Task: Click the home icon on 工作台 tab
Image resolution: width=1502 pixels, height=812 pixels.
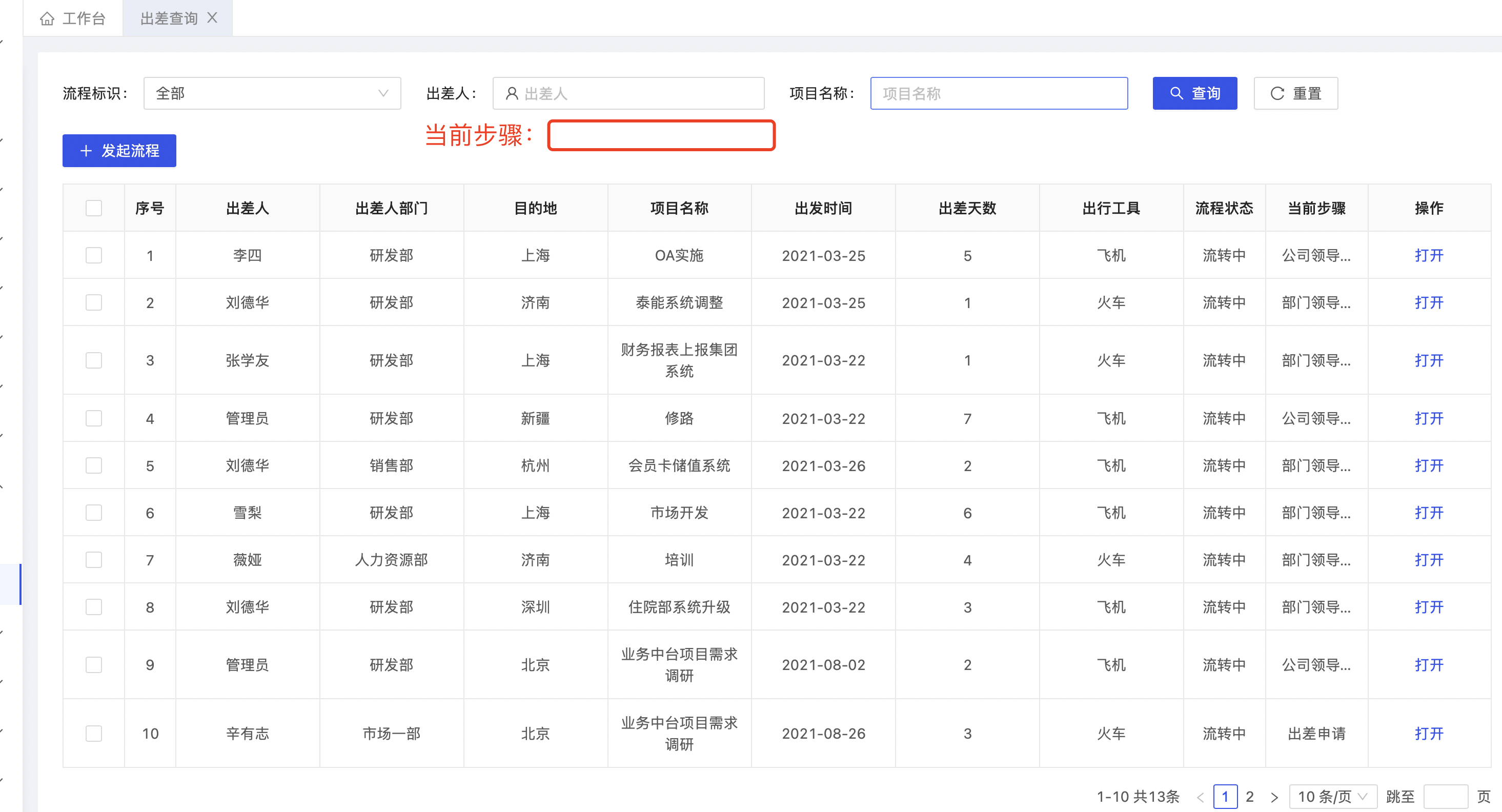Action: pos(47,18)
